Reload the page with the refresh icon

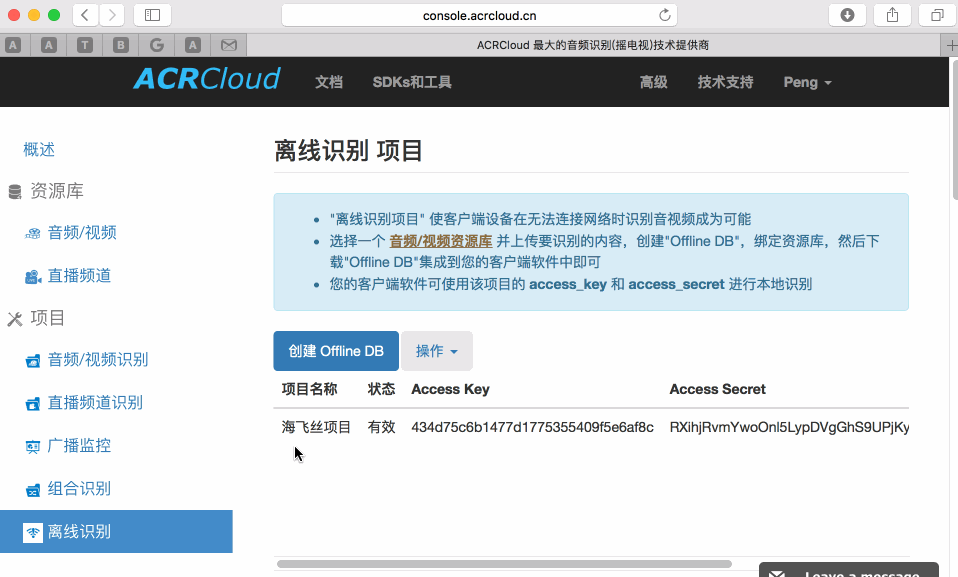(x=665, y=15)
